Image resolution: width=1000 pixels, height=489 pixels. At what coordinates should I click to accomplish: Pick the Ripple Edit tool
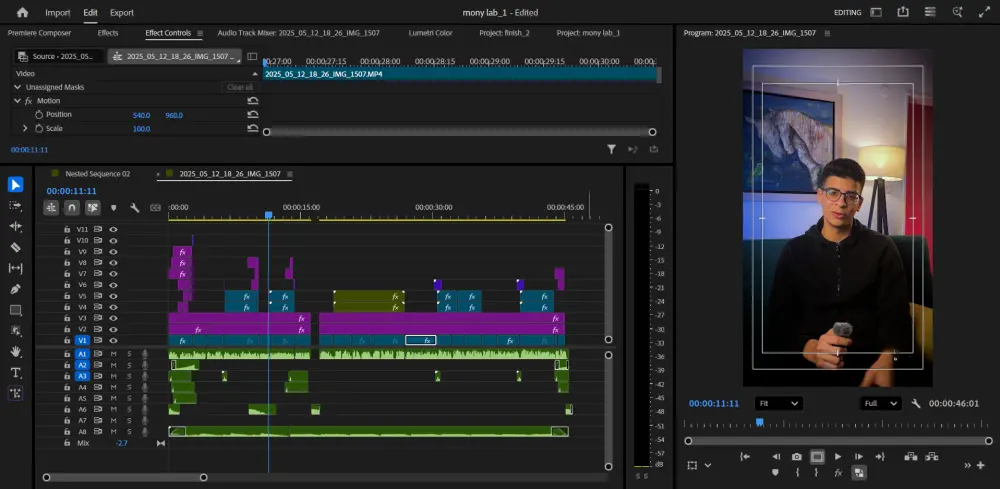(15, 226)
